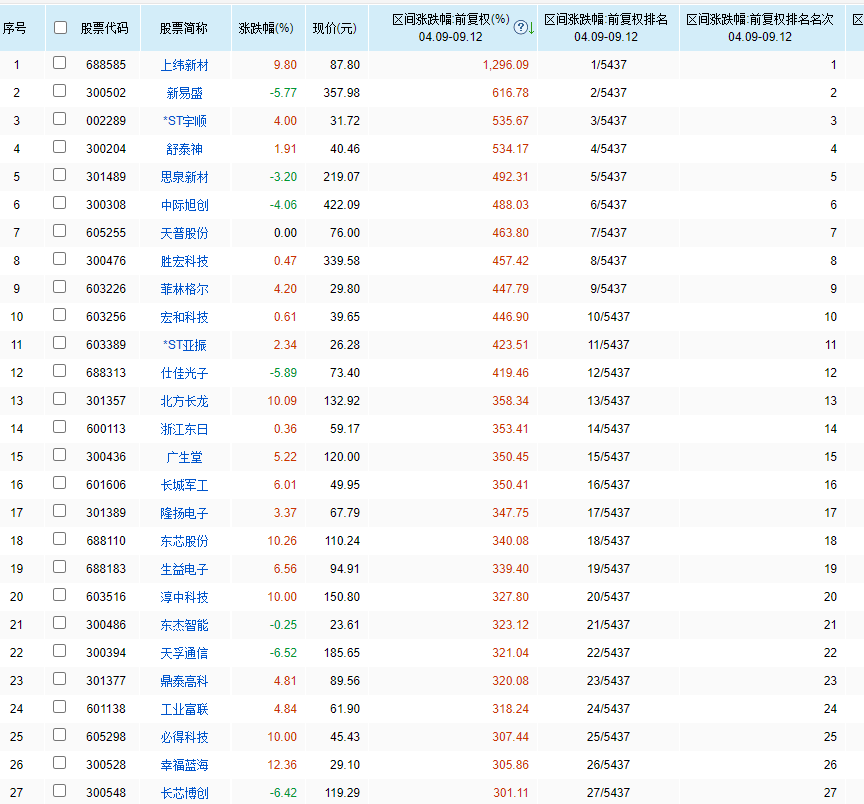
Task: Select checkbox for 300204 舒泰神
Action: pyautogui.click(x=60, y=147)
